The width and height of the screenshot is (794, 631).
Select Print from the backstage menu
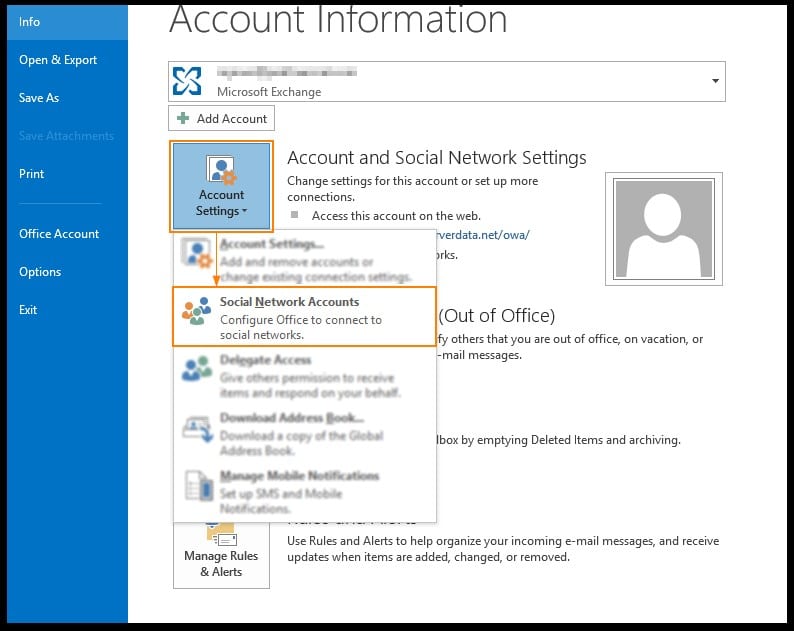pyautogui.click(x=31, y=174)
